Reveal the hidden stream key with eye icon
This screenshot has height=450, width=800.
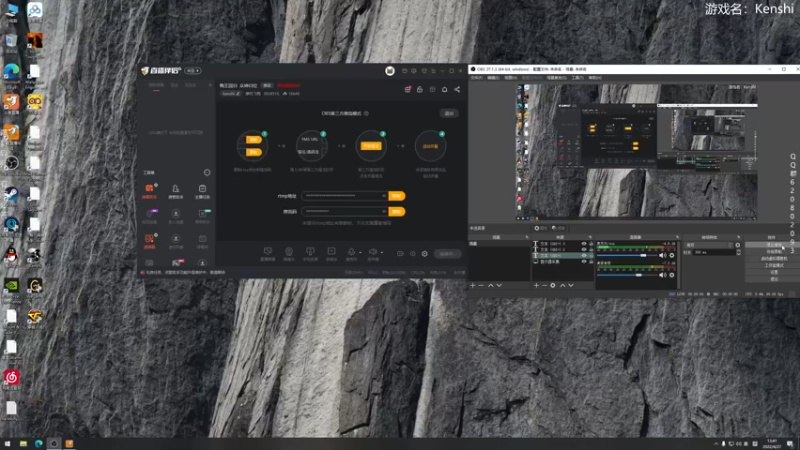[384, 211]
